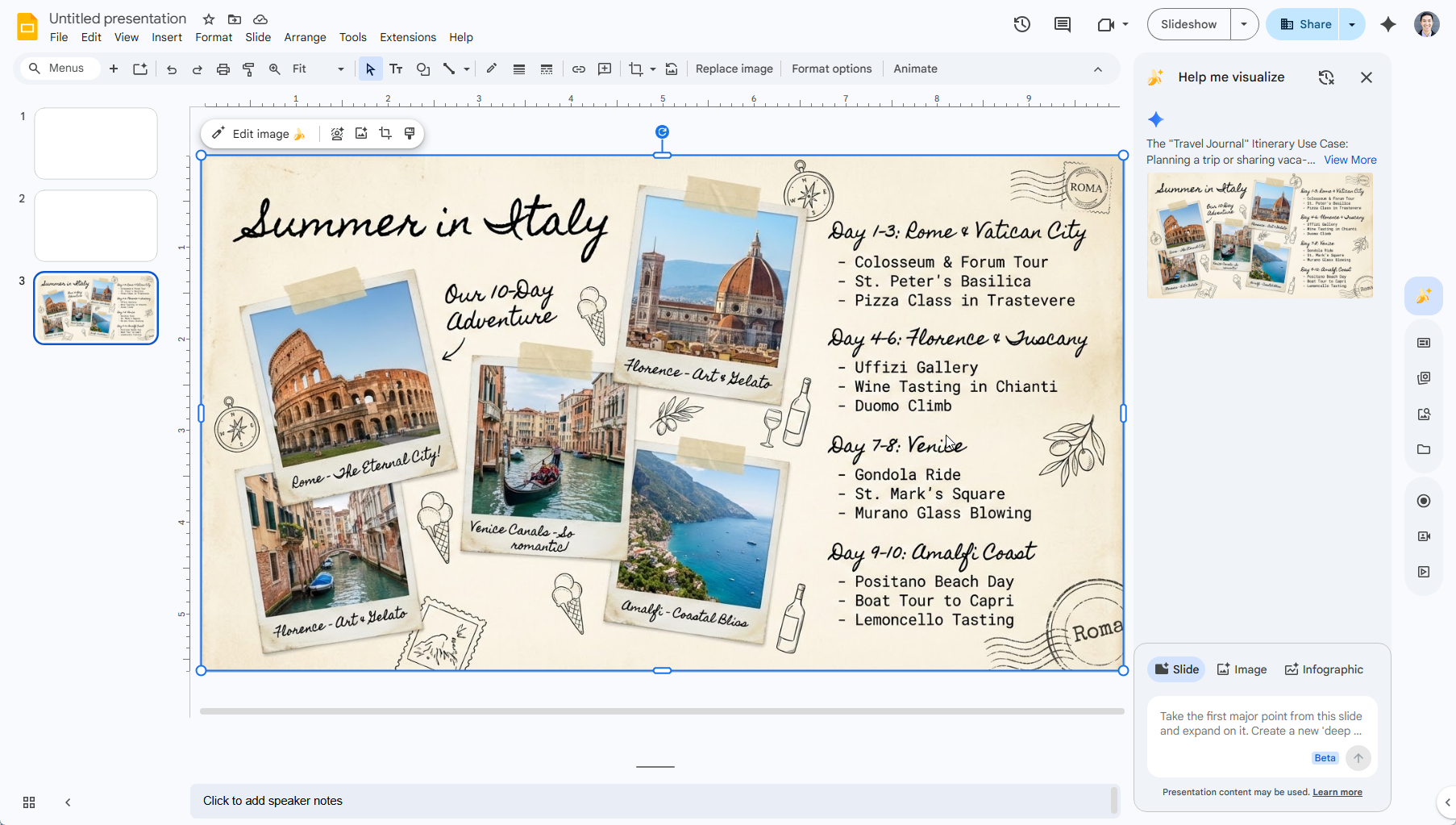Switch to Image mode in Help me visualize
Viewport: 1456px width, 825px height.
[x=1242, y=669]
